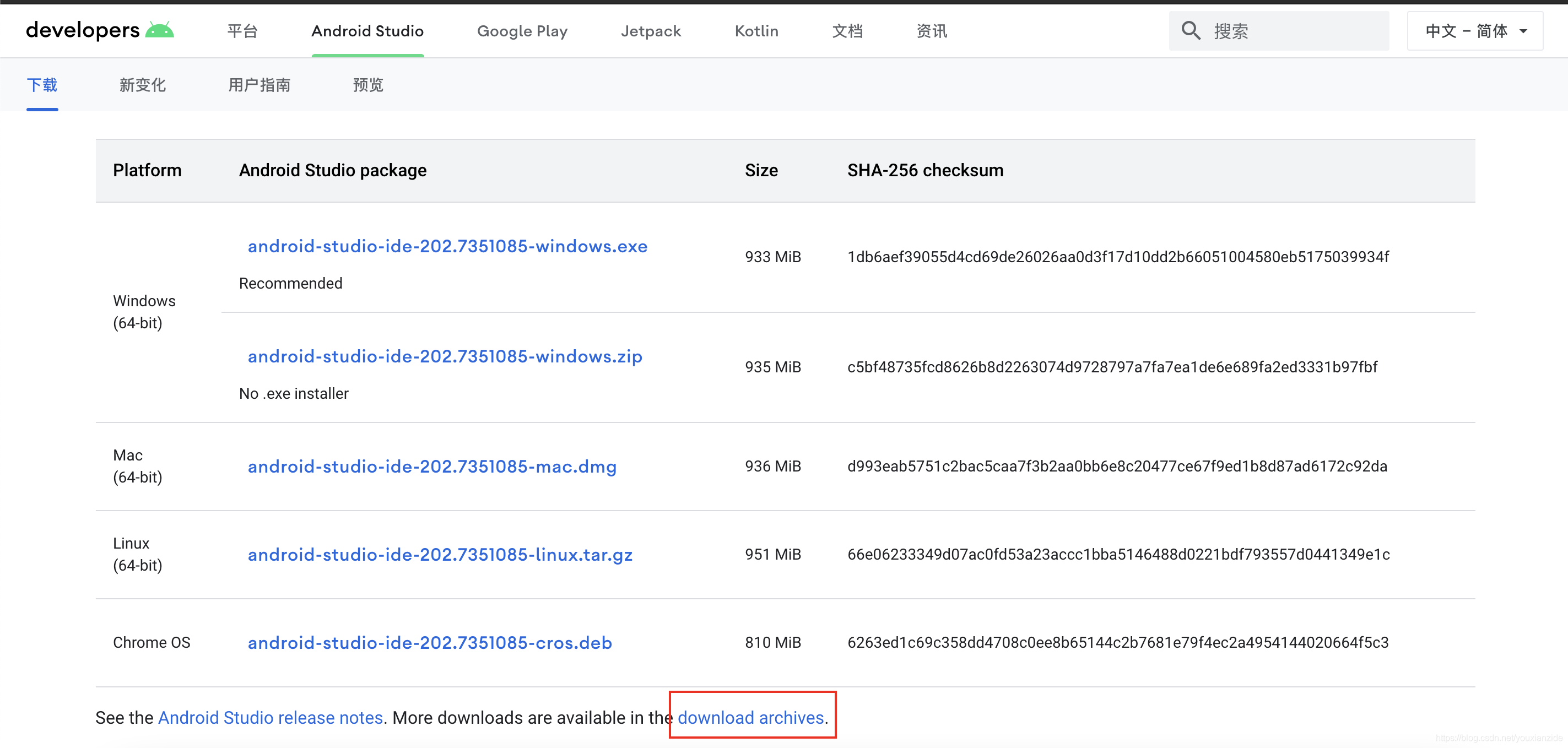Open the 中文 – 简体 language dropdown
The height and width of the screenshot is (748, 1568).
[x=1474, y=31]
